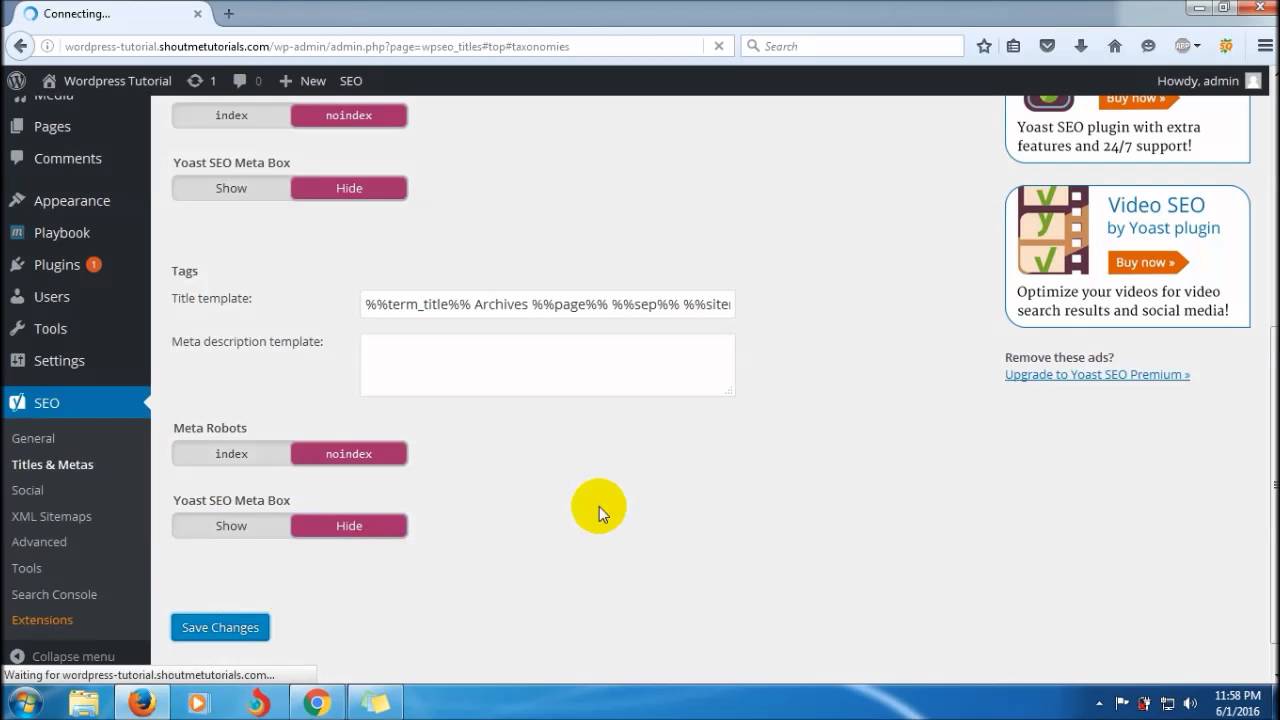Open the Search Console submenu item
The width and height of the screenshot is (1280, 720).
[54, 594]
